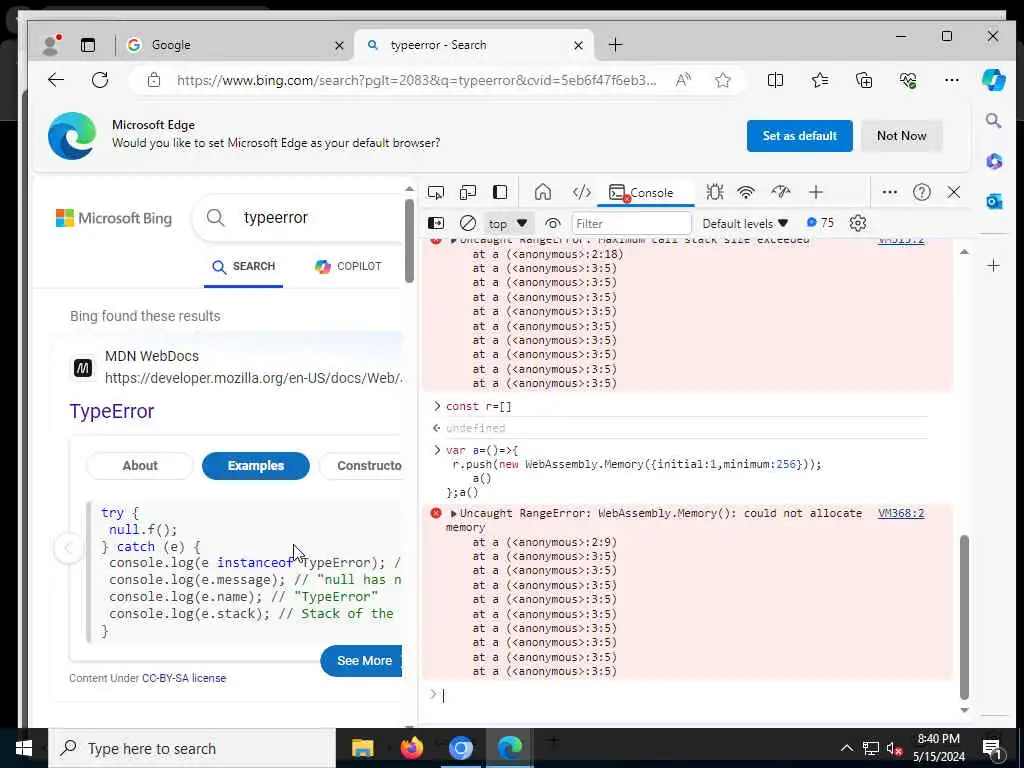
Task: Toggle the console sidebar
Action: pyautogui.click(x=436, y=223)
